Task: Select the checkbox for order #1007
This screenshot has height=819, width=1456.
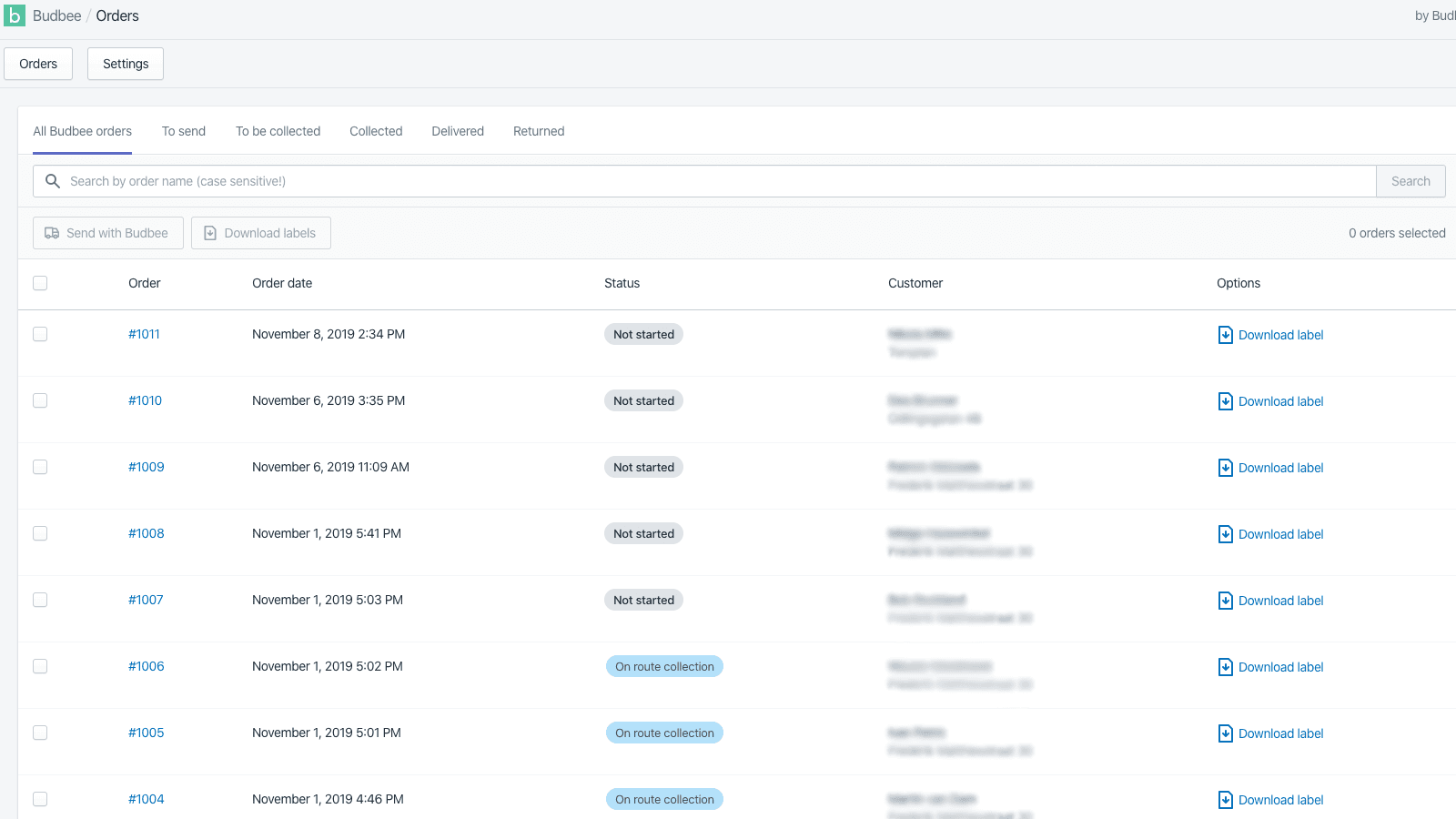Action: [40, 600]
